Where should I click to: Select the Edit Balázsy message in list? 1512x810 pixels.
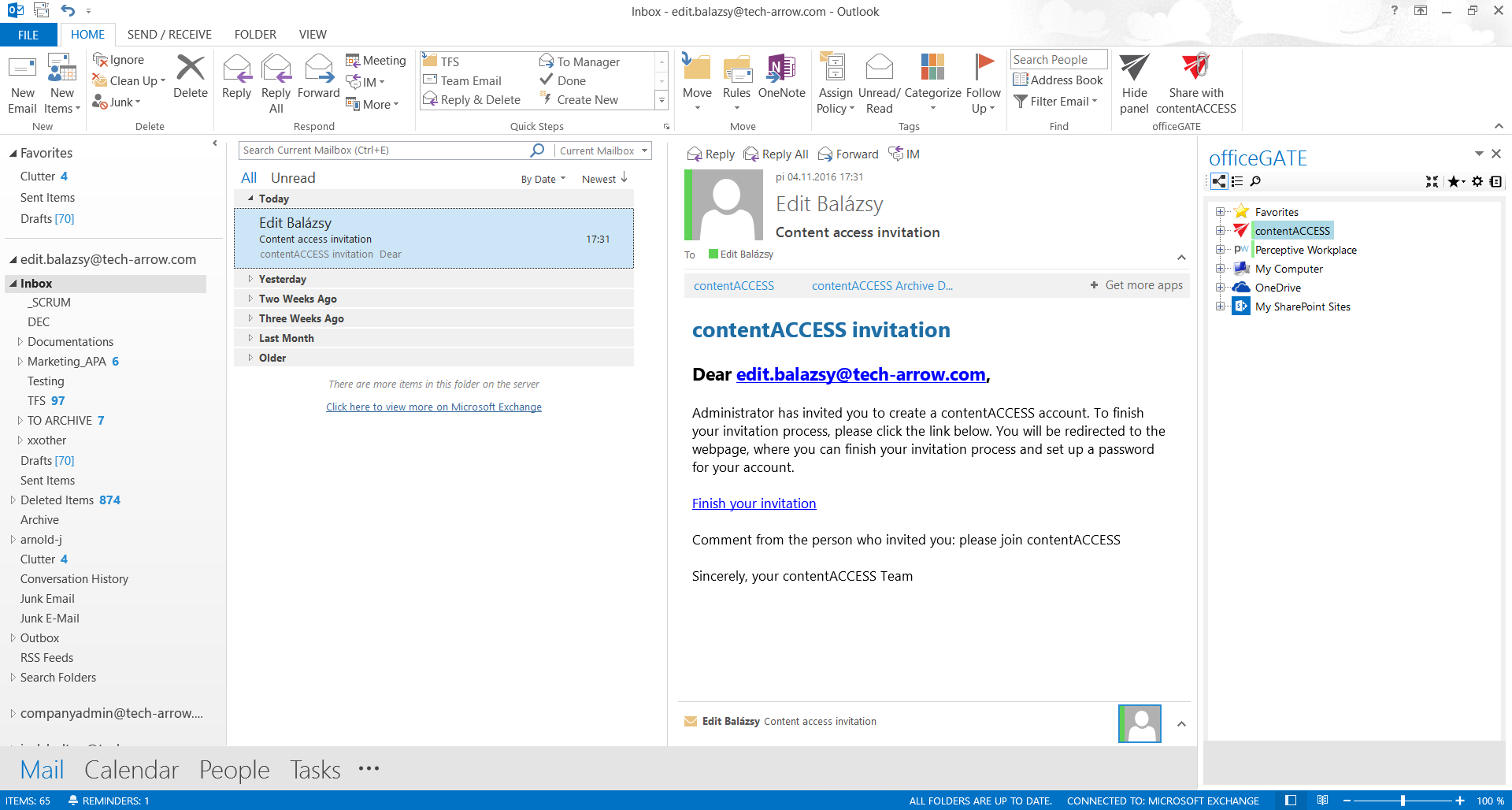434,238
